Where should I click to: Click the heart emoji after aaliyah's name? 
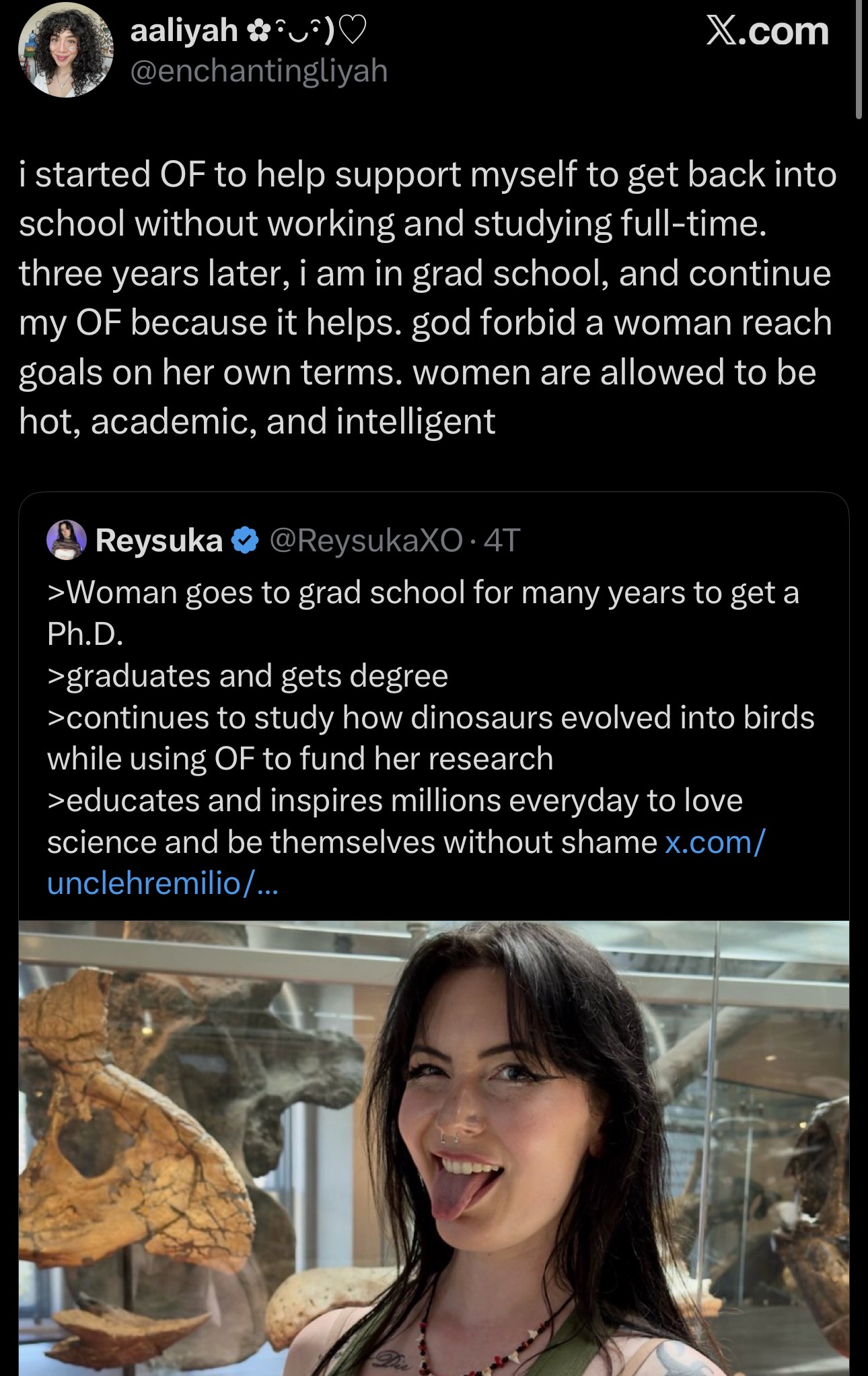[x=354, y=30]
